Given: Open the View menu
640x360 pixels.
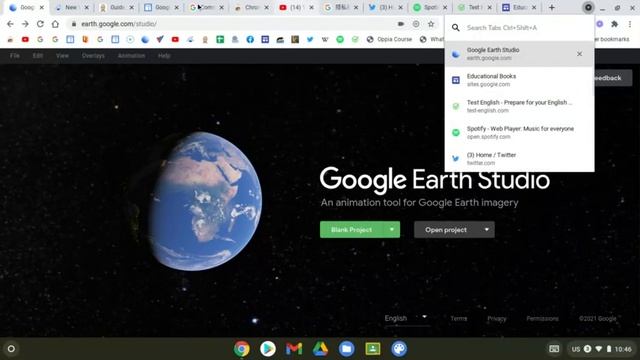Looking at the screenshot, I should click(62, 56).
